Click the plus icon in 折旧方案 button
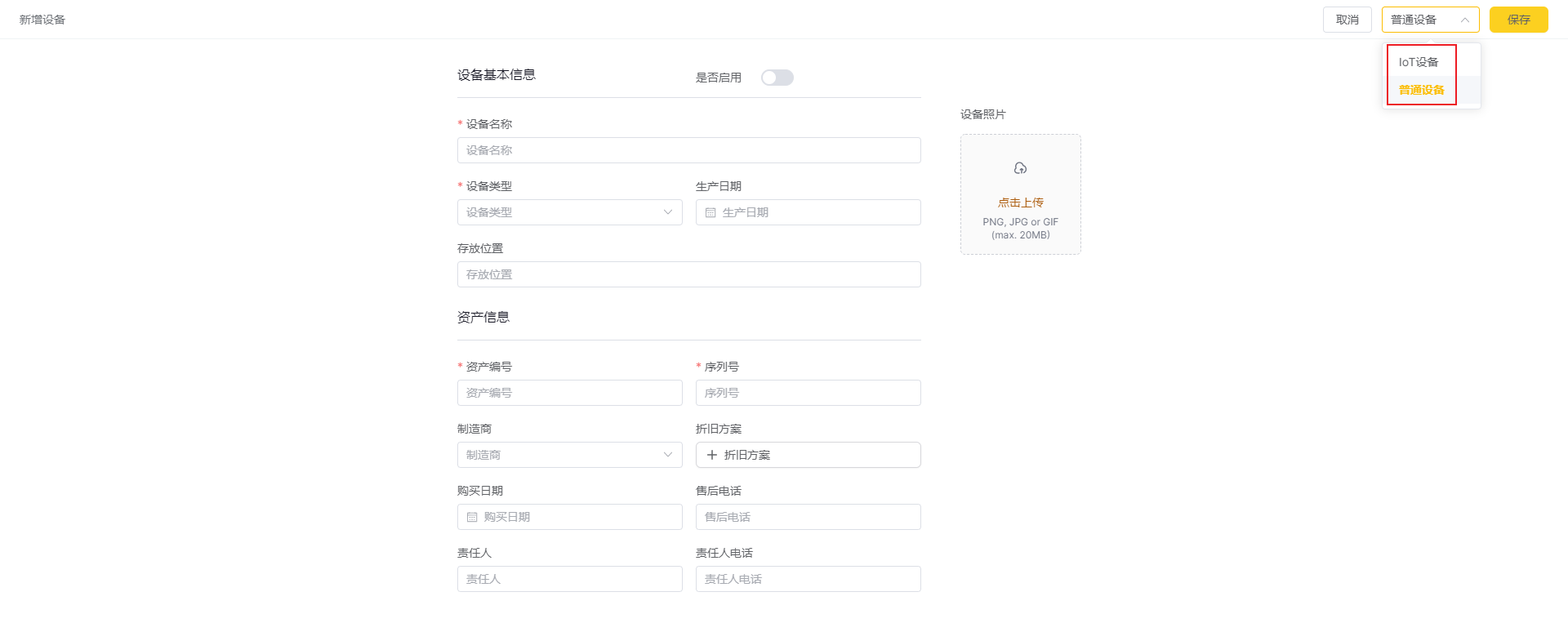The image size is (1568, 632). pos(712,455)
